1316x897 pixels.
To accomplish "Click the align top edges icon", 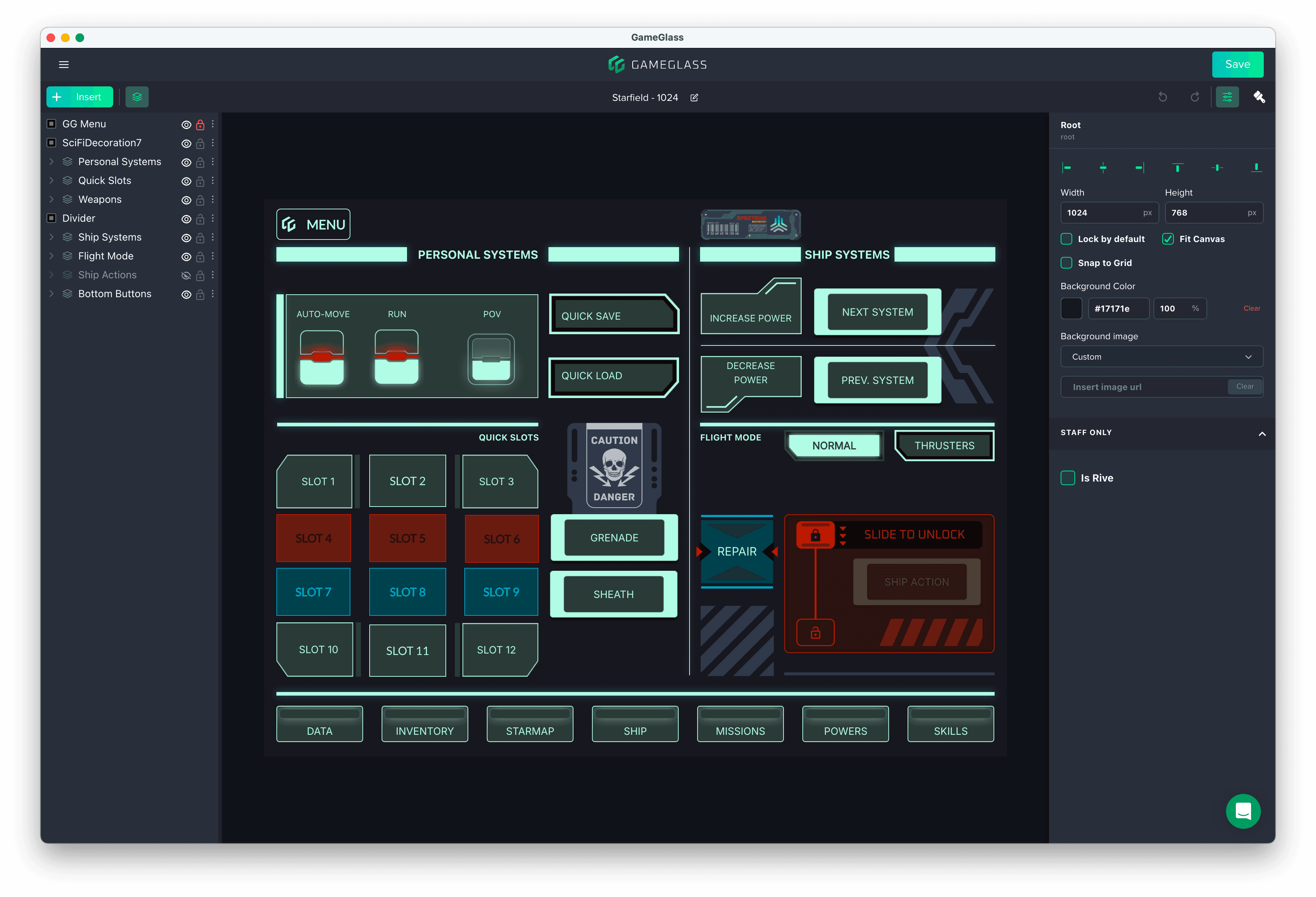I will [1178, 168].
